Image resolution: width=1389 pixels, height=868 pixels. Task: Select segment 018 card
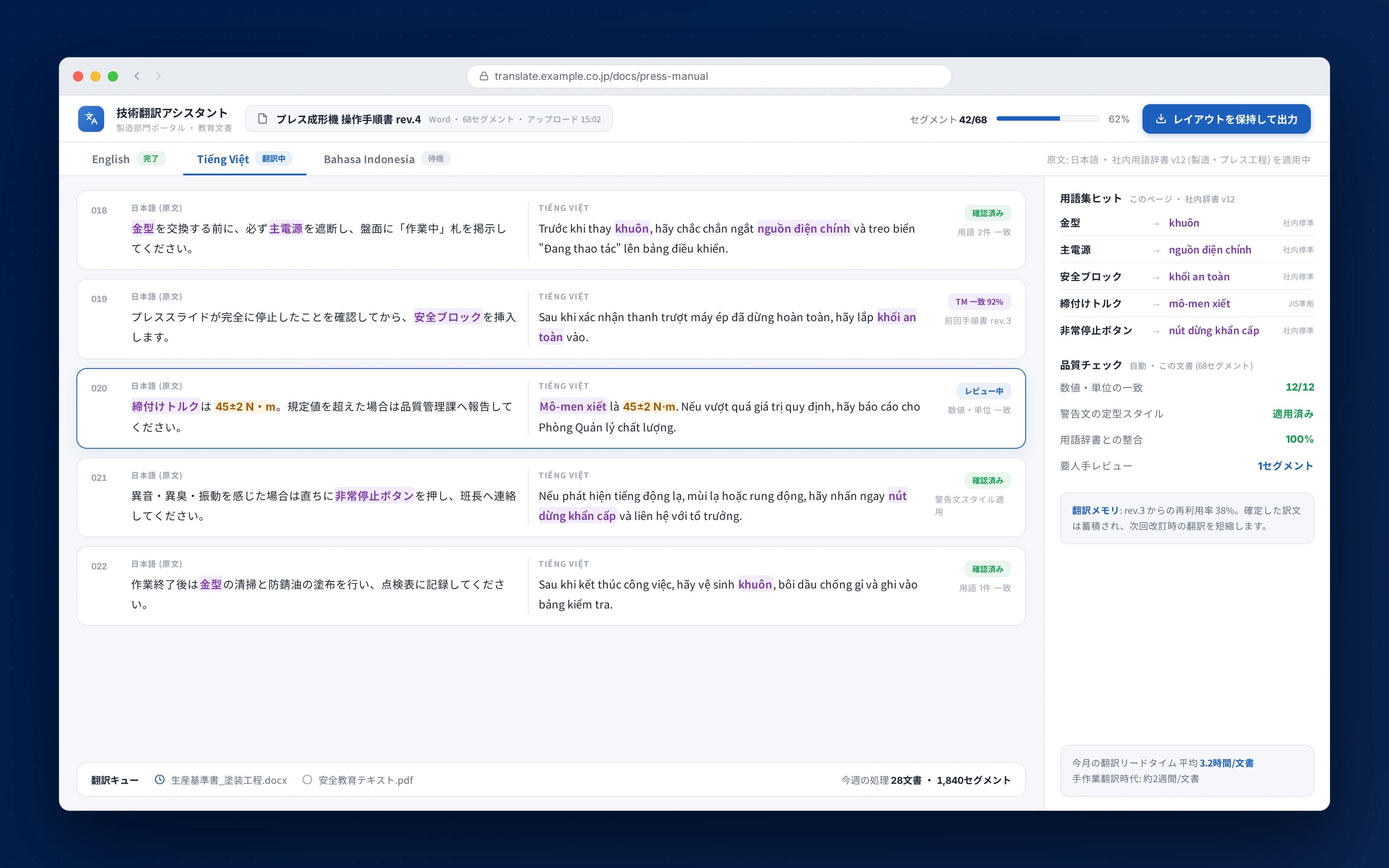(551, 230)
